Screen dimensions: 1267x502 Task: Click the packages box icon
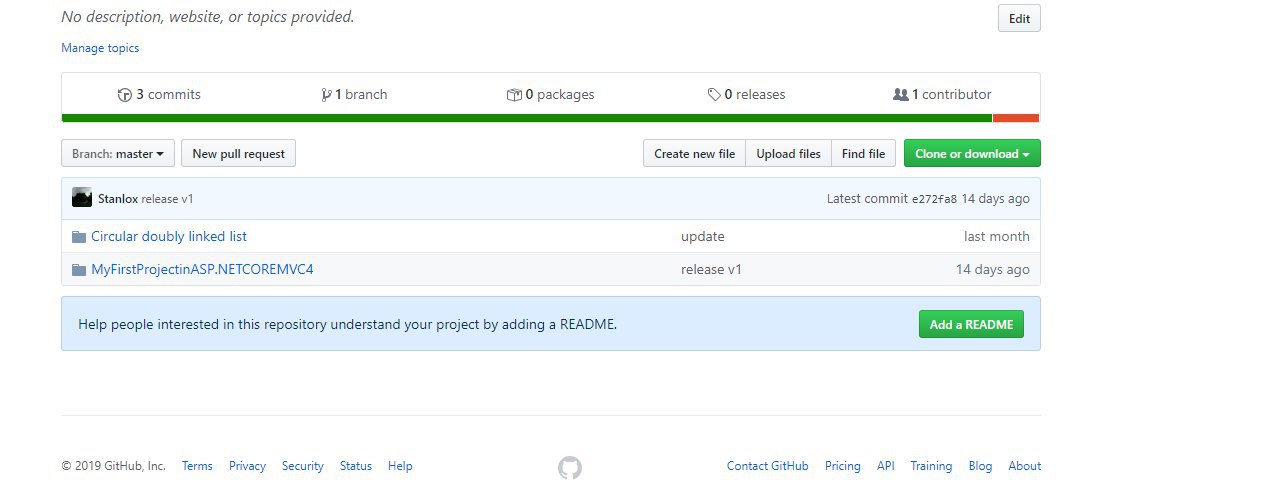[514, 95]
